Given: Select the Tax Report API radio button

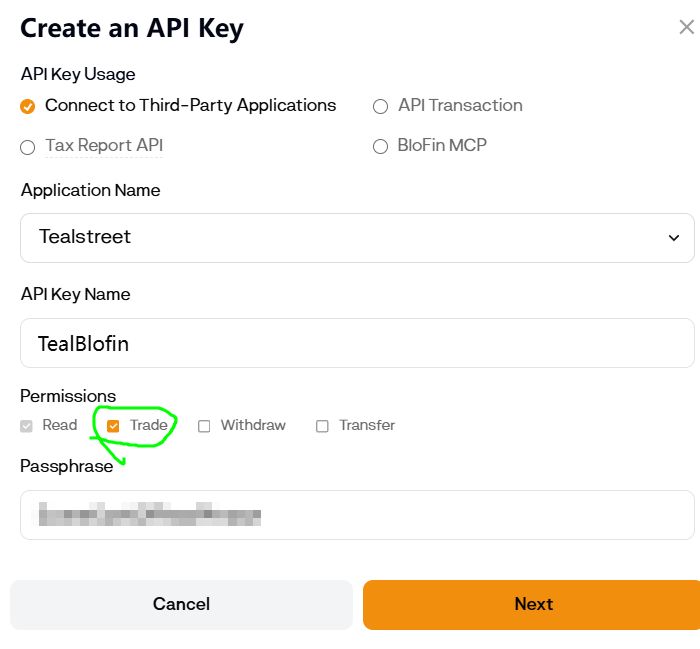Looking at the screenshot, I should tap(28, 147).
